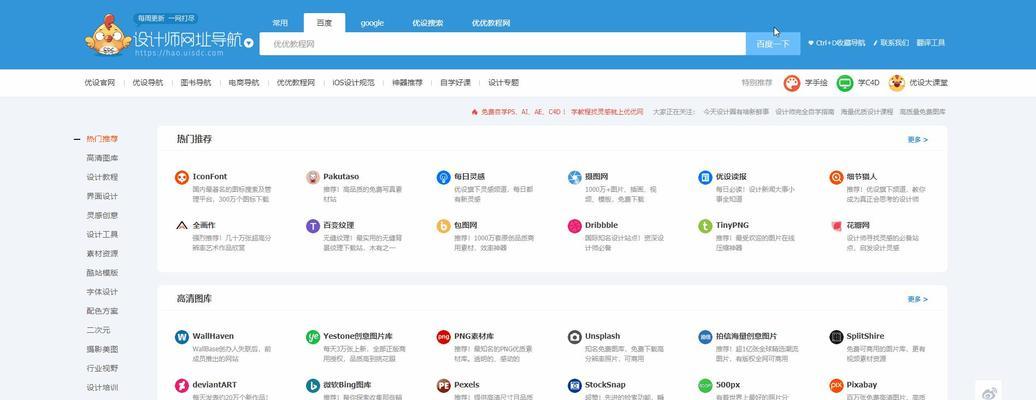The width and height of the screenshot is (1036, 400).
Task: Click 更多 in the 高清图库 section
Action: coord(918,299)
